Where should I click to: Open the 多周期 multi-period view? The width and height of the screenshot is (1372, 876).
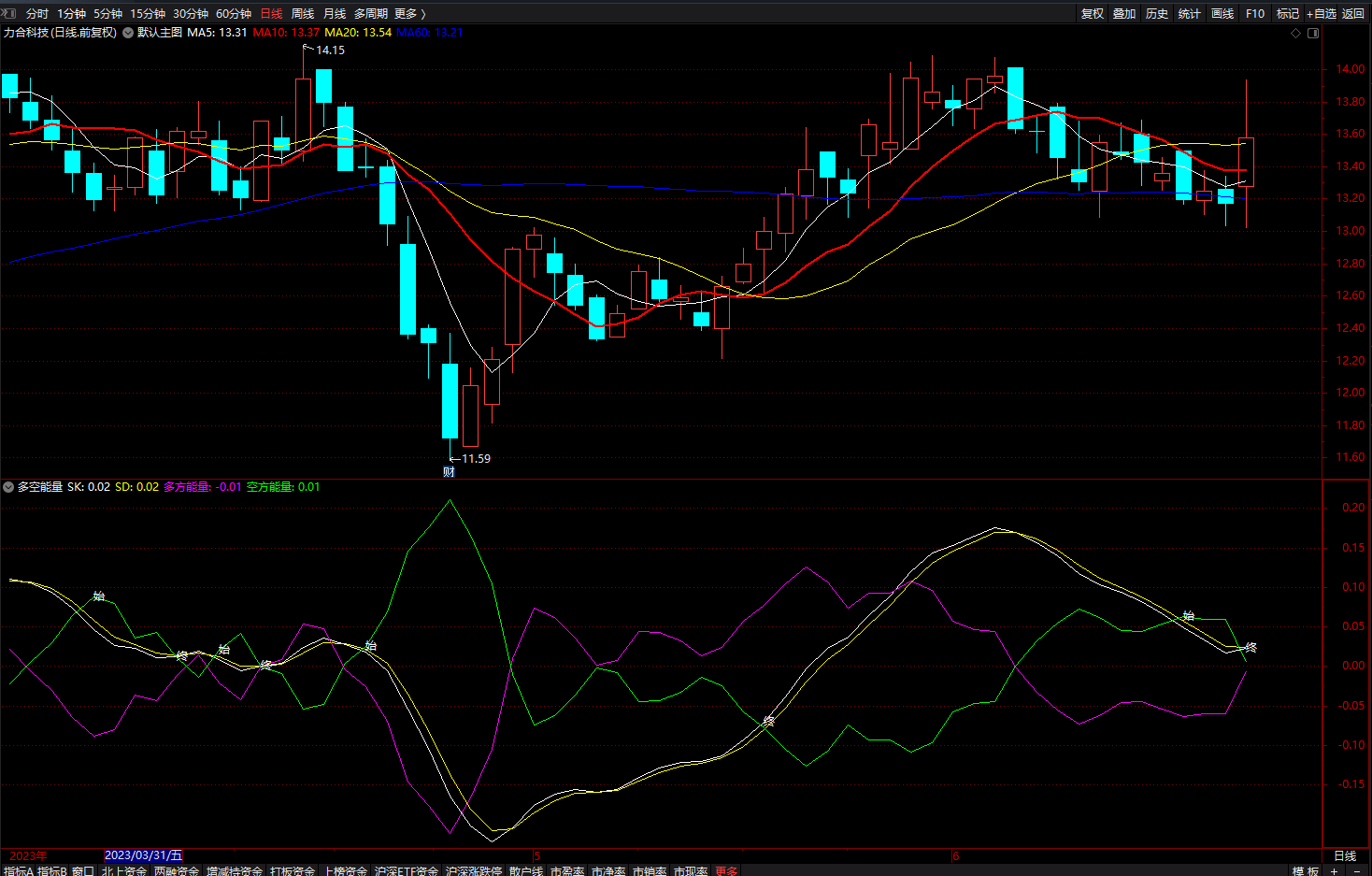[370, 13]
